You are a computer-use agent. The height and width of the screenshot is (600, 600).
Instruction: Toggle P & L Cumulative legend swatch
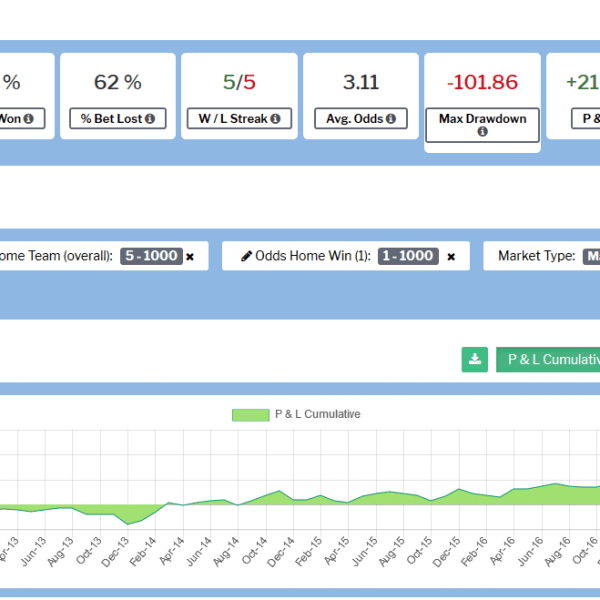coord(251,415)
